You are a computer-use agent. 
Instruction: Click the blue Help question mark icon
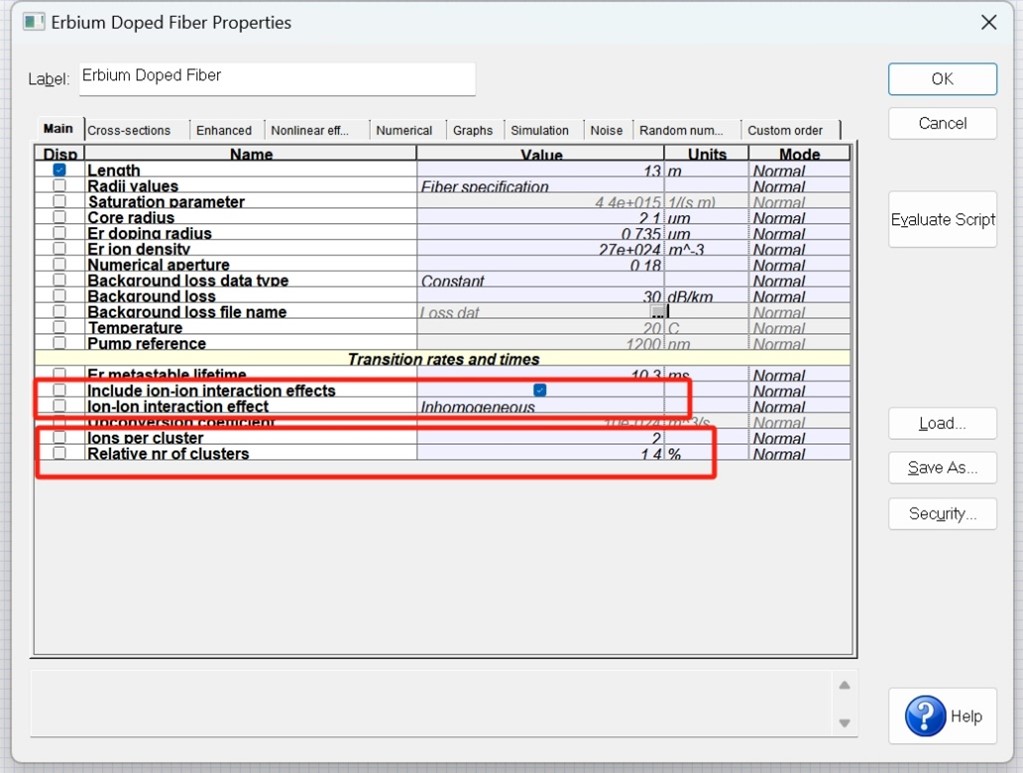click(924, 716)
